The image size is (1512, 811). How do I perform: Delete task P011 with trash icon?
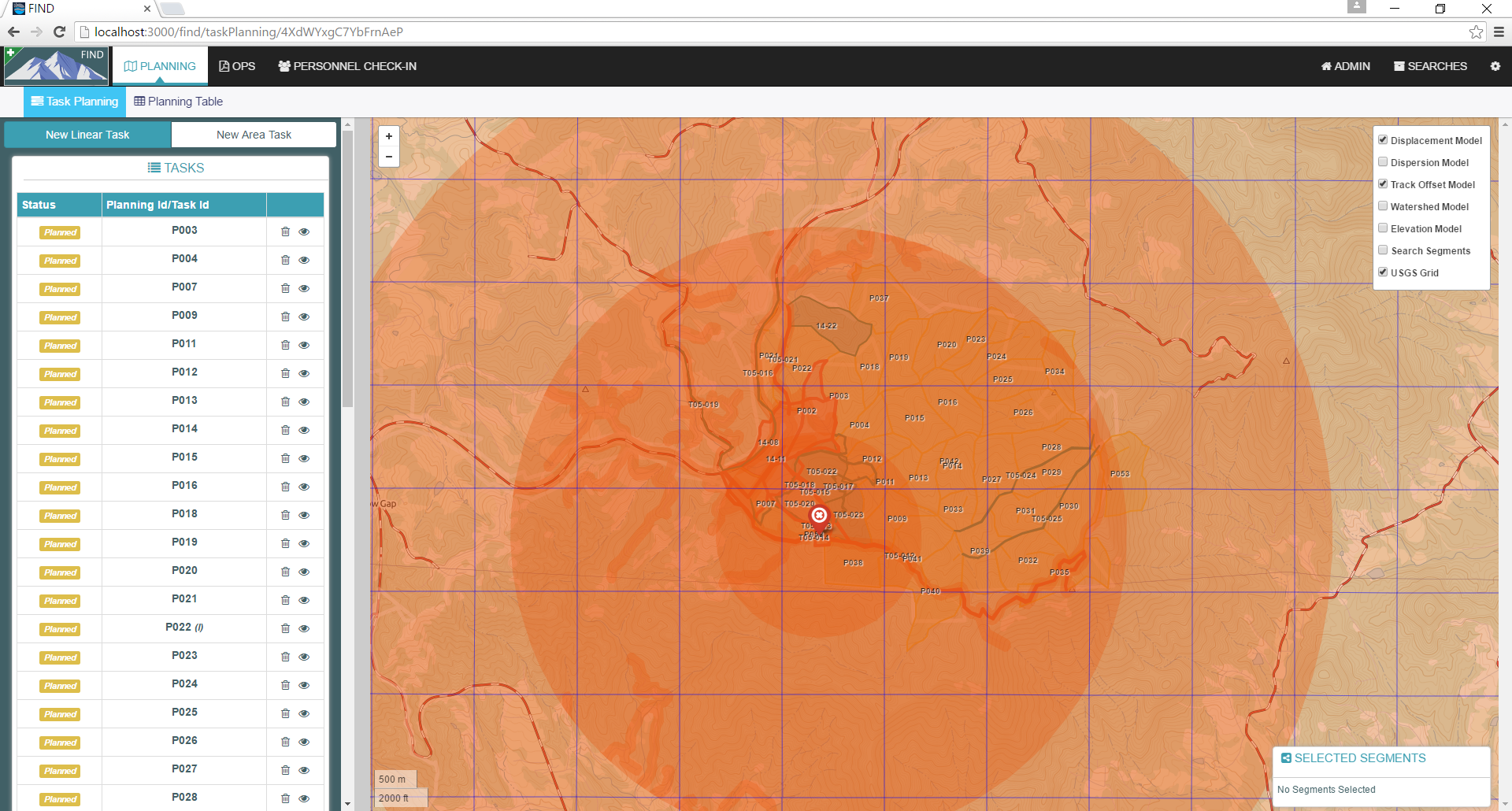point(285,345)
